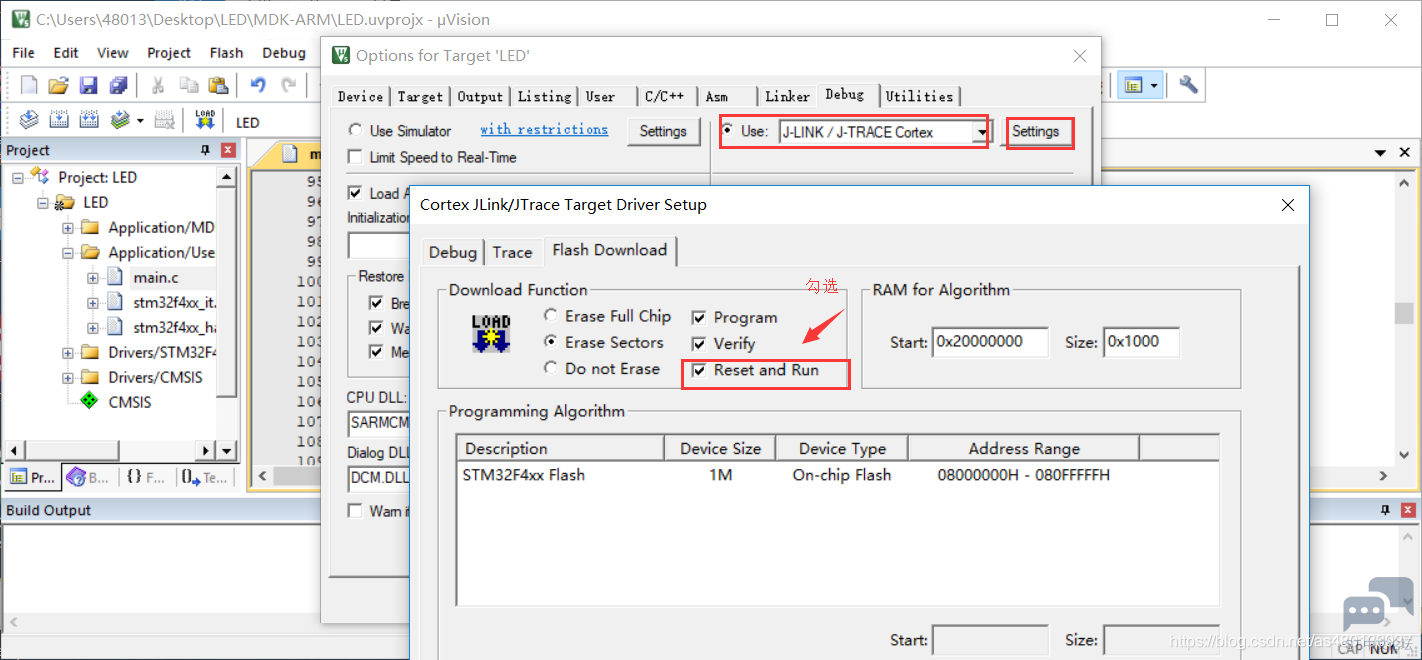Switch to the Utilities tab
Screen dimensions: 1422x660
[919, 96]
